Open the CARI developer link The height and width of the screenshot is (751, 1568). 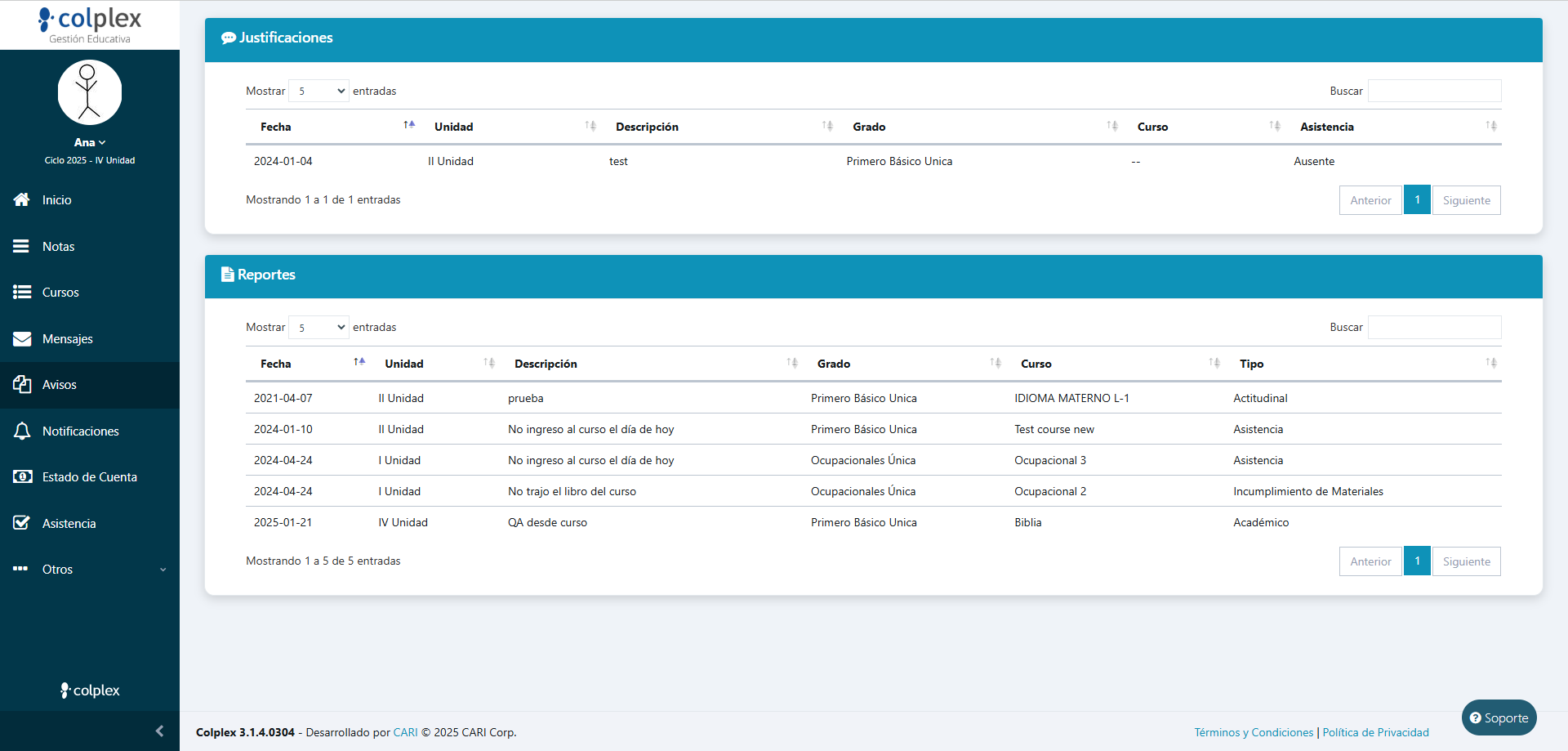405,732
